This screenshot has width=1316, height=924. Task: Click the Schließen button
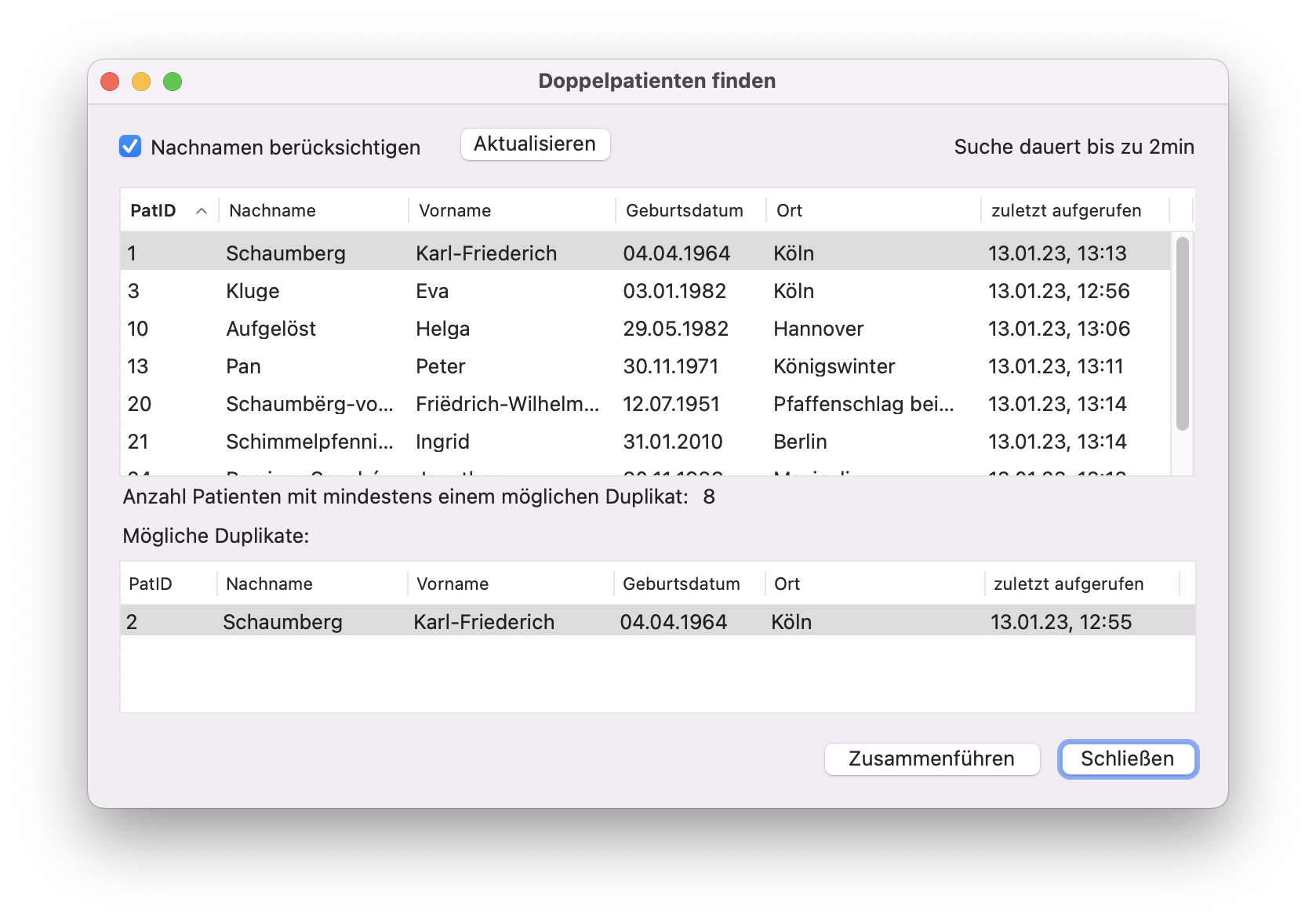tap(1128, 758)
